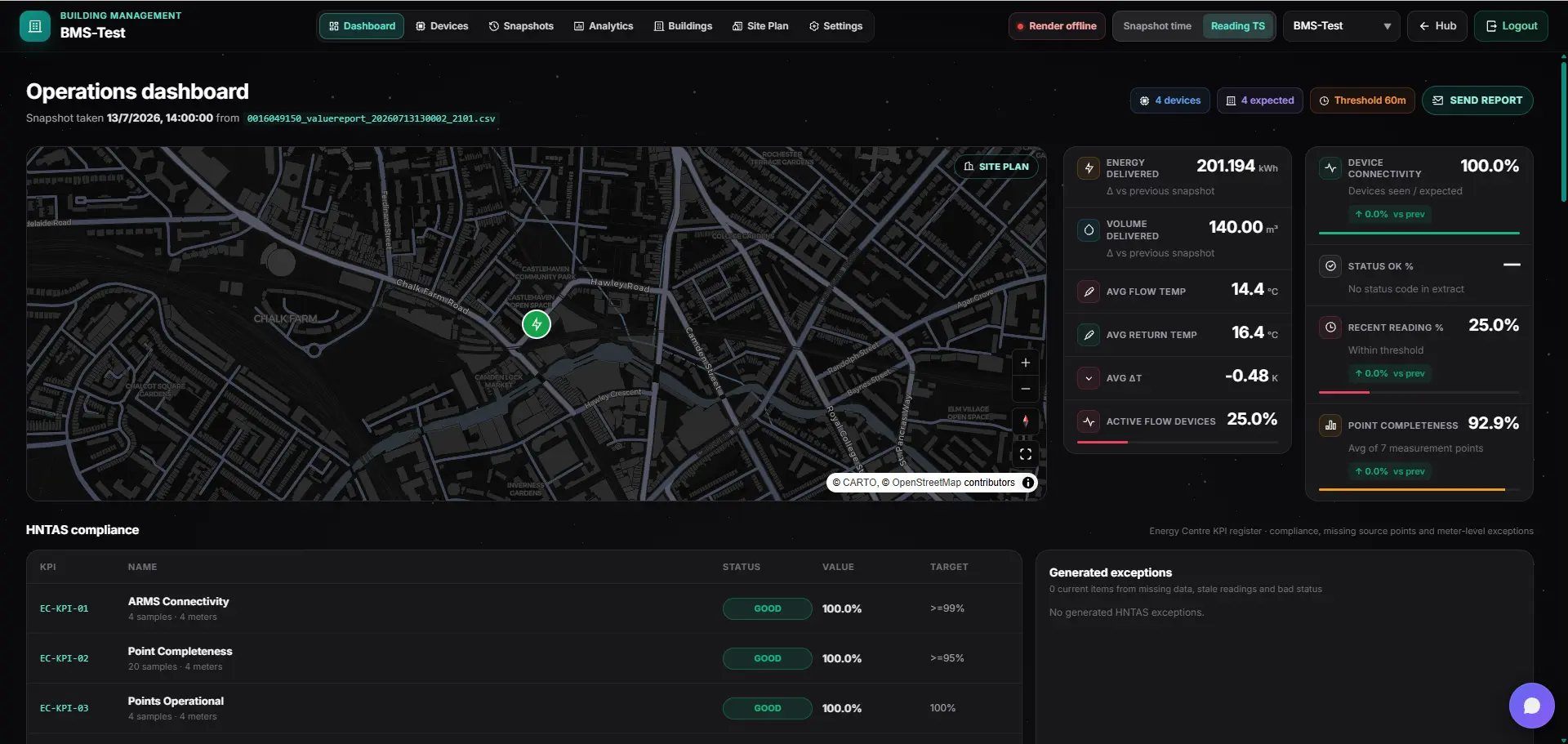Click the Point Completeness 92.9% value
Viewport: 1568px width, 744px height.
1494,424
